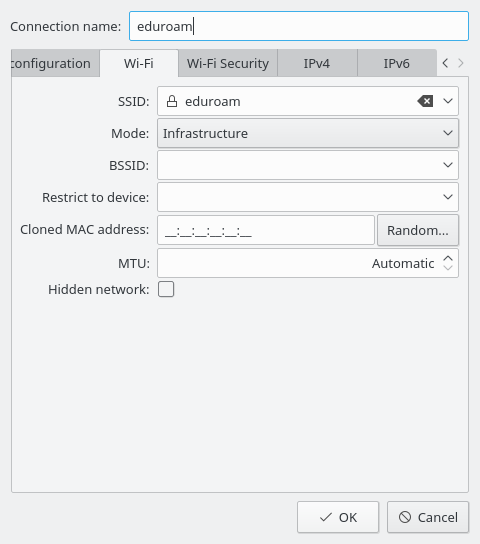The image size is (480, 544).
Task: Expand the BSSID dropdown
Action: point(308,165)
